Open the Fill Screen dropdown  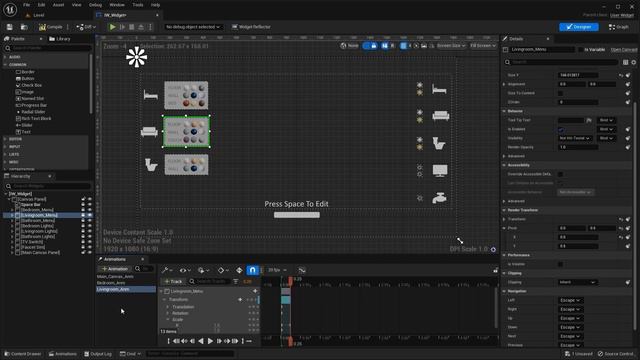(x=483, y=46)
